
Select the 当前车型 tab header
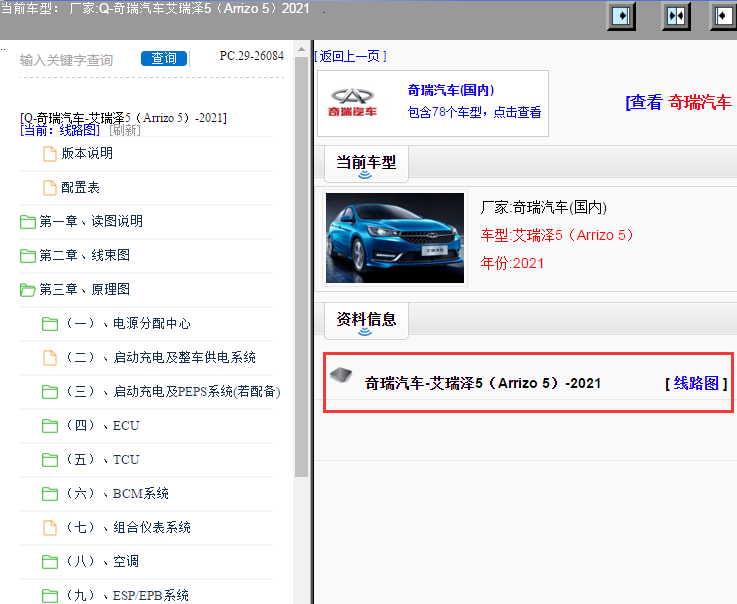pos(366,163)
